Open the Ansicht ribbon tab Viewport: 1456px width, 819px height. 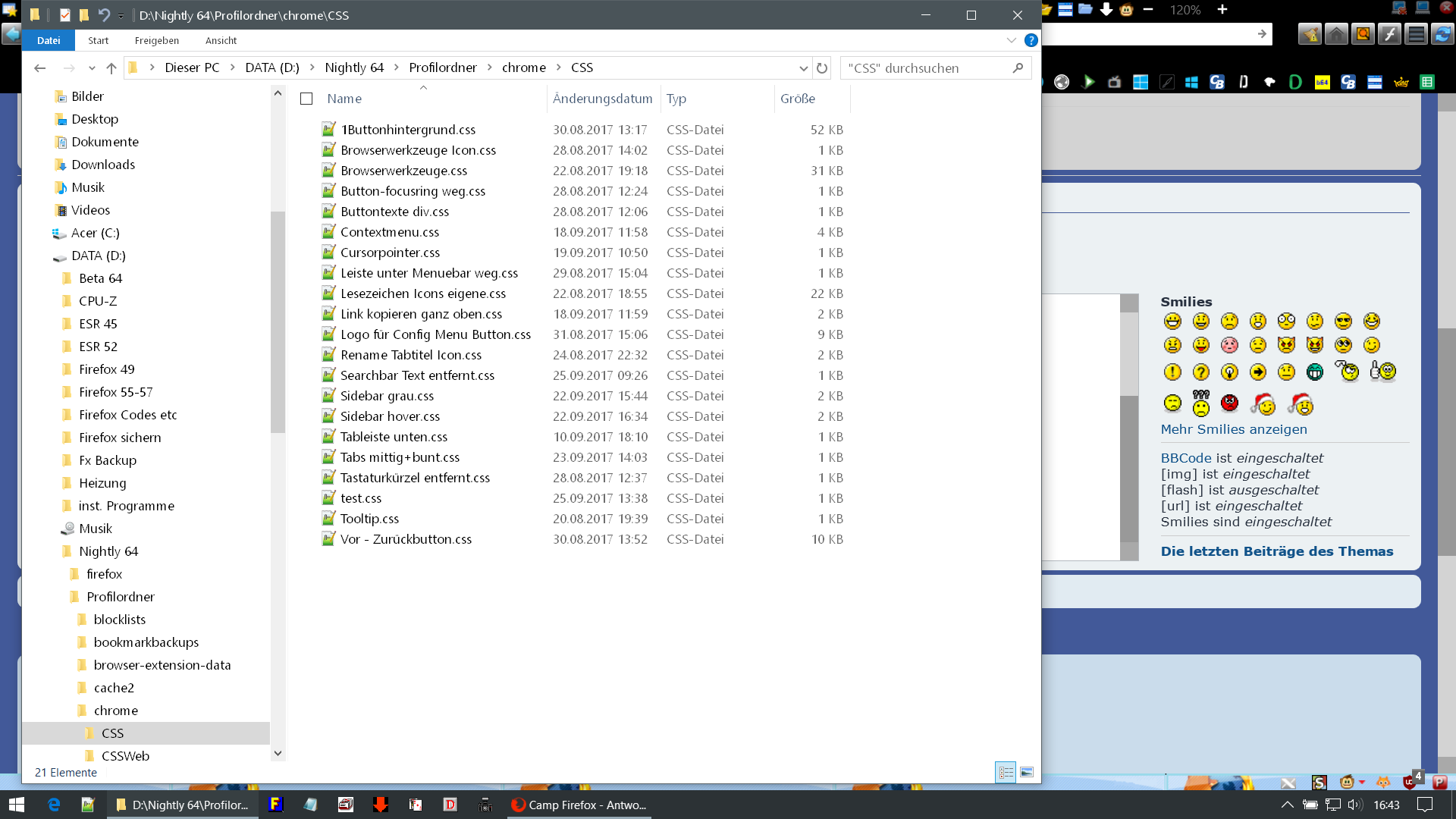[x=221, y=41]
